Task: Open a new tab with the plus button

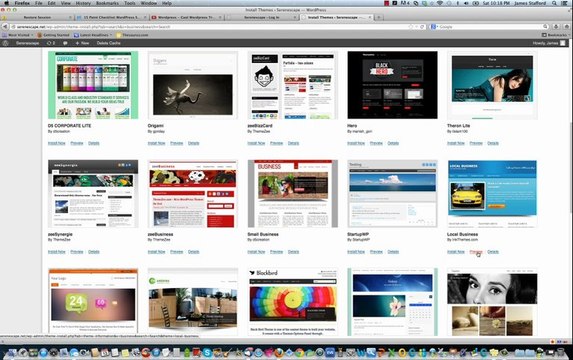Action: click(x=379, y=17)
